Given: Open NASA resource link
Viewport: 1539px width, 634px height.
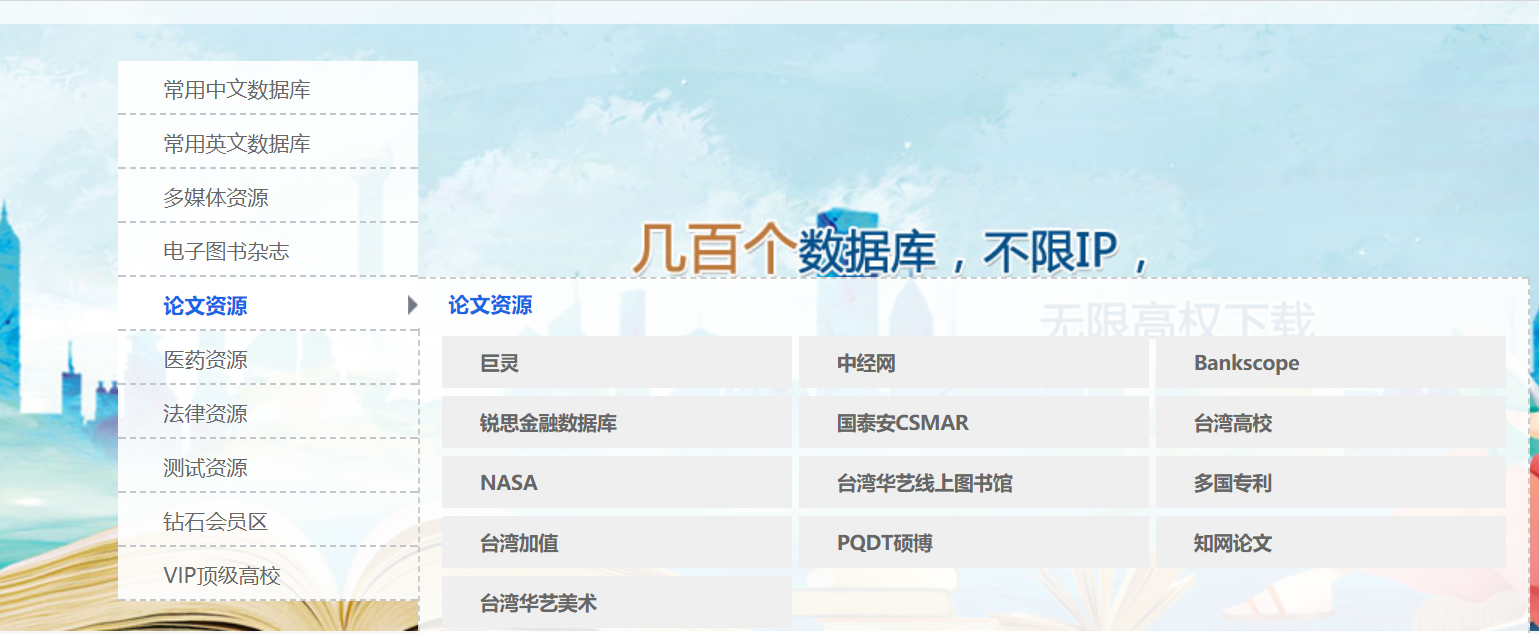Looking at the screenshot, I should [x=617, y=483].
